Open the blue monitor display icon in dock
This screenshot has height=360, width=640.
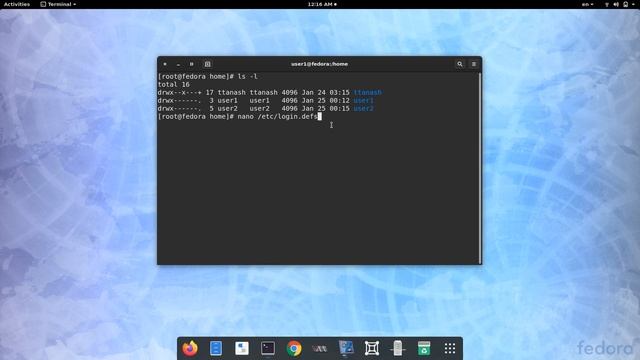pos(346,348)
